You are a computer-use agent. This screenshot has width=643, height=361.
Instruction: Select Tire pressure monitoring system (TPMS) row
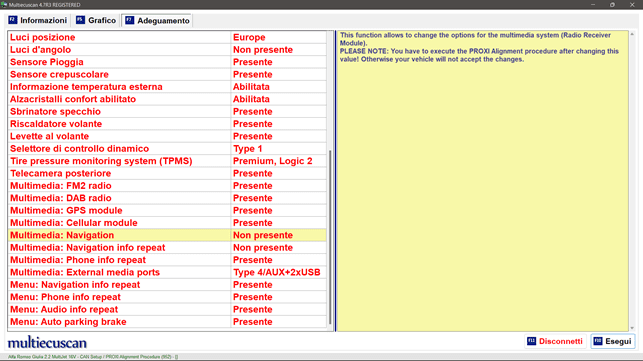click(167, 161)
